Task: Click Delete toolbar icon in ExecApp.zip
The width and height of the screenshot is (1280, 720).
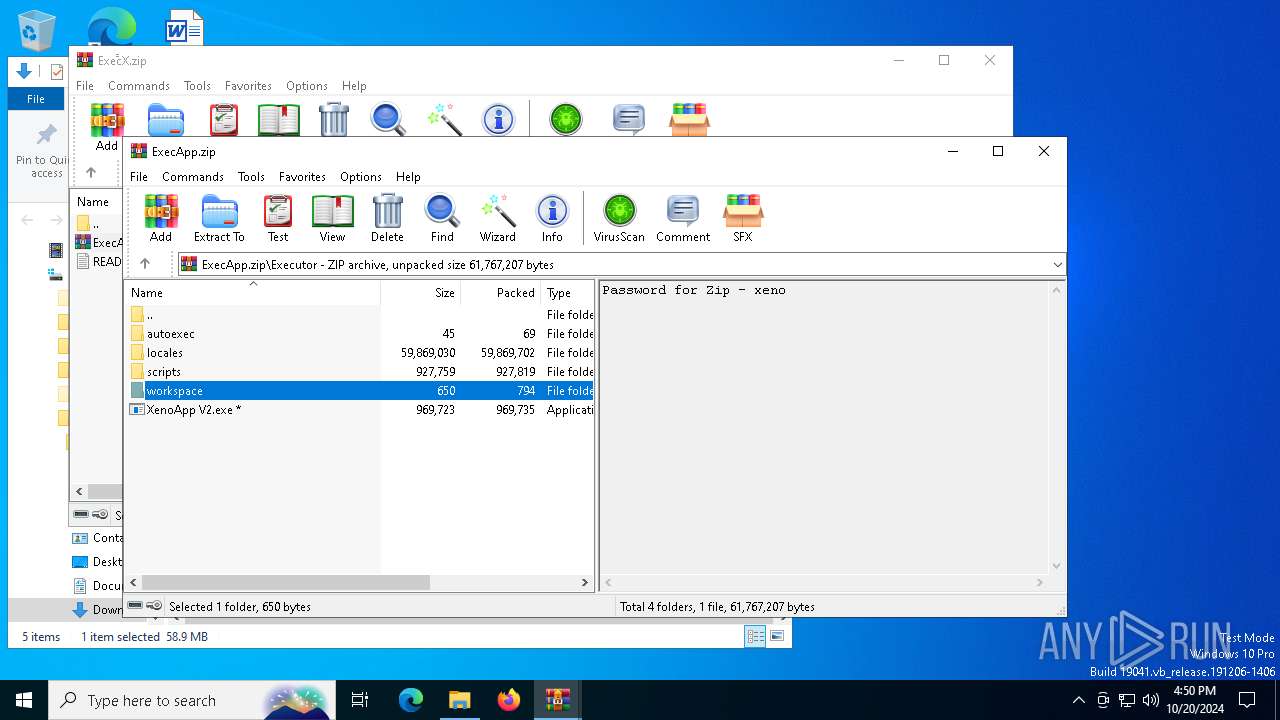Action: (x=387, y=218)
